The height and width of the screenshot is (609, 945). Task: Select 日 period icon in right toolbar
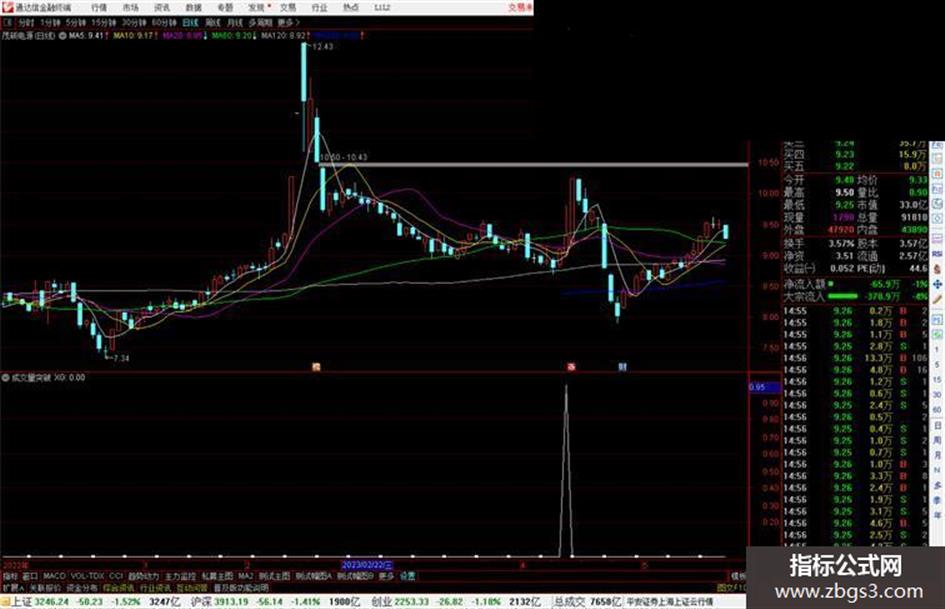(937, 425)
